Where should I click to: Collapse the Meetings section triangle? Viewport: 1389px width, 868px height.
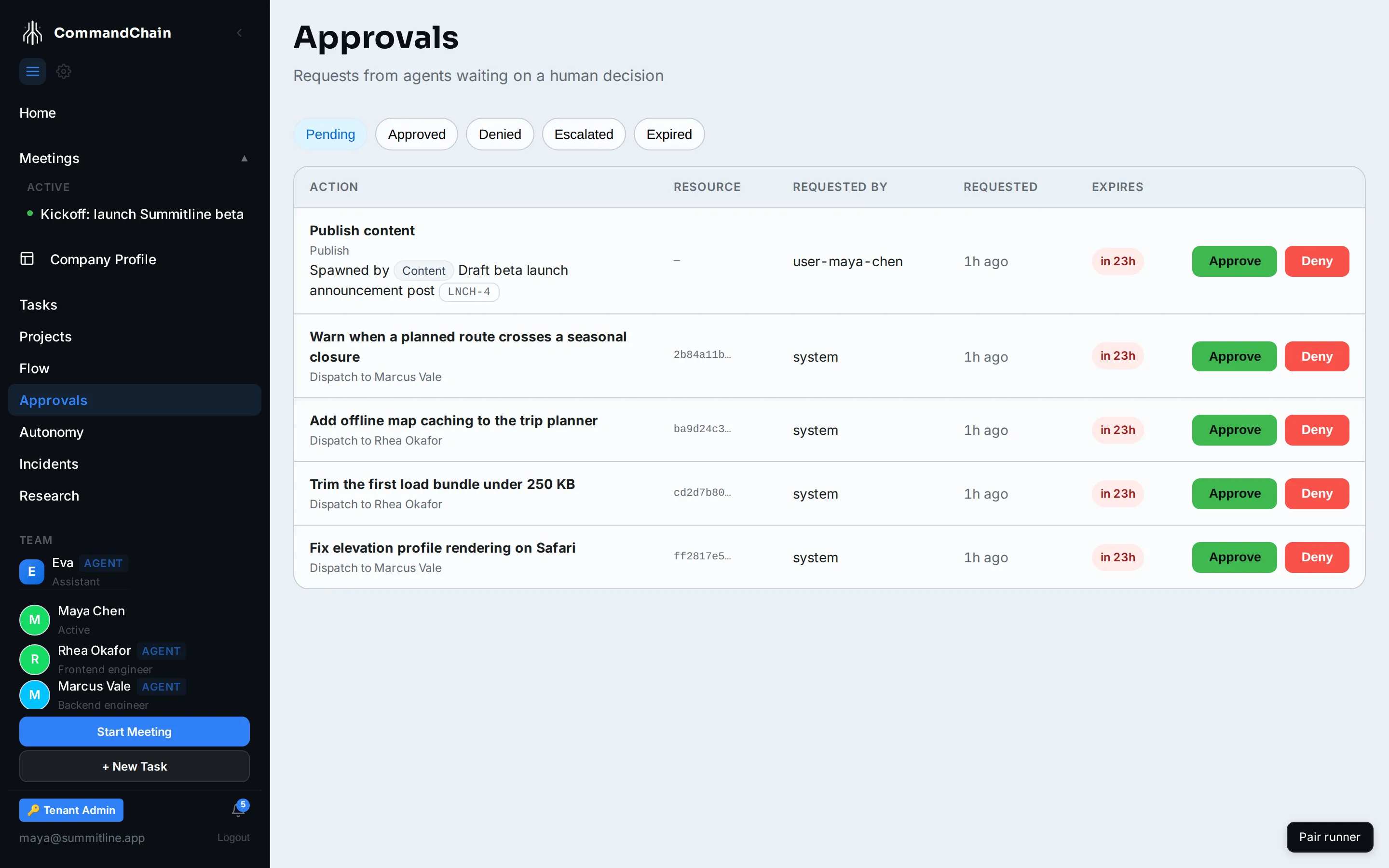point(245,159)
